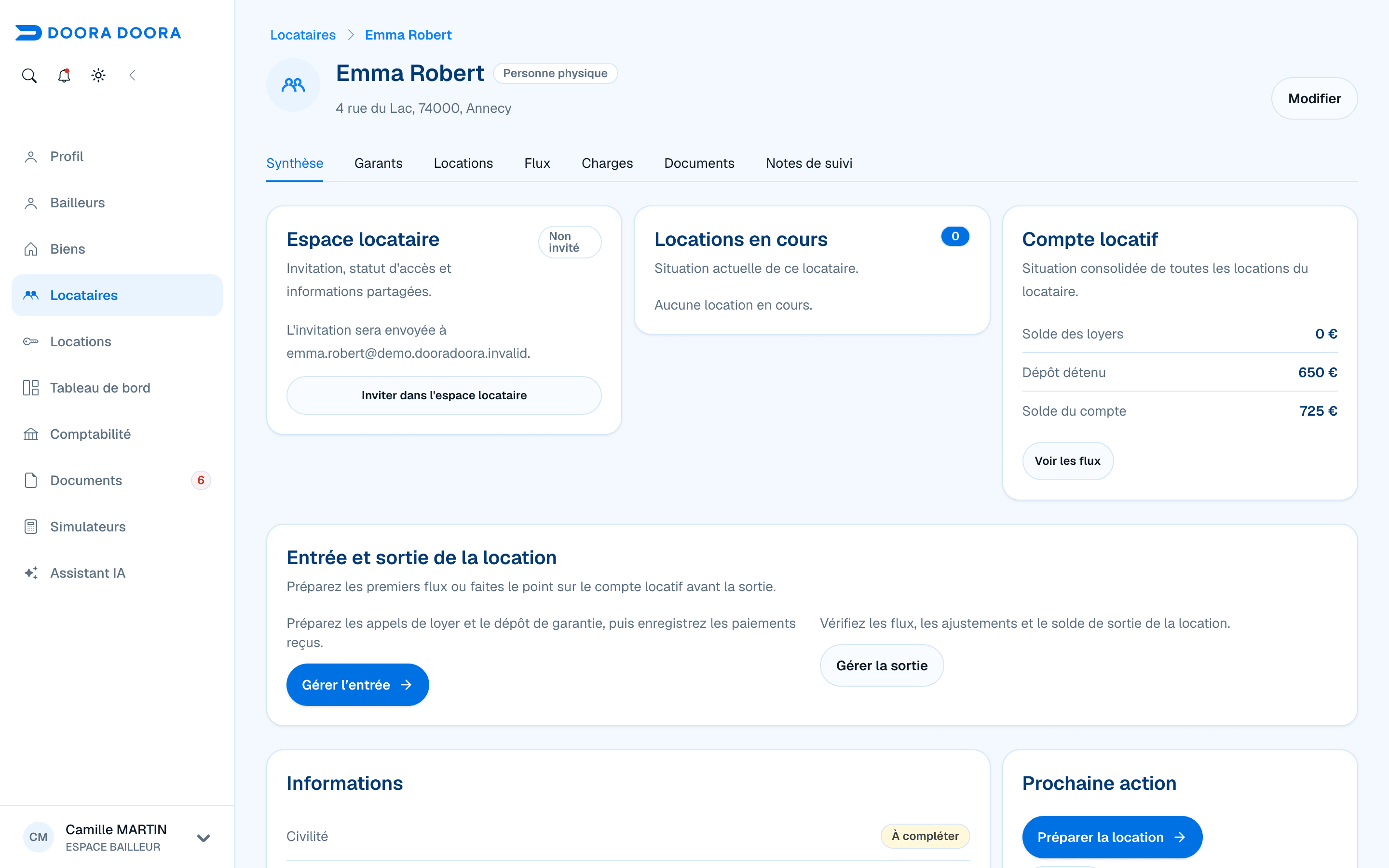Click the Non invité status badge
The height and width of the screenshot is (868, 1389).
coord(570,242)
